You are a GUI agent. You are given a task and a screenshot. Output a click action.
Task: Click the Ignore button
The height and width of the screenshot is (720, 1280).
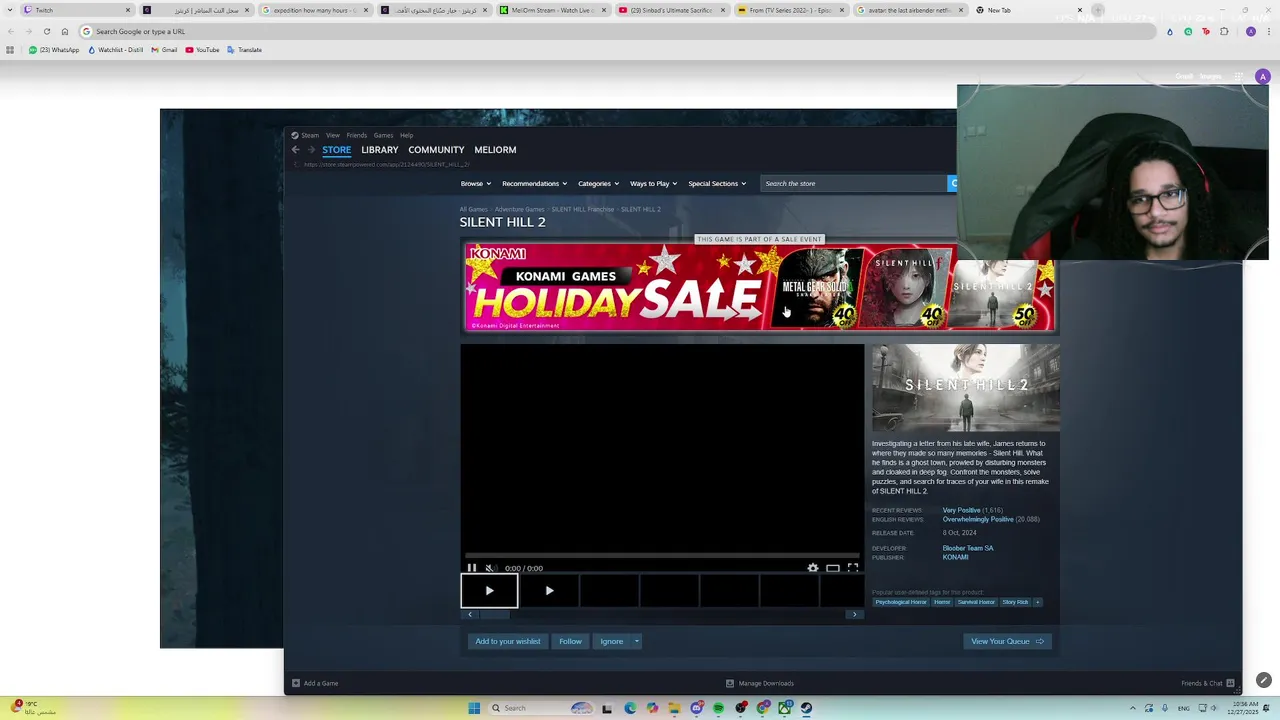tap(611, 641)
